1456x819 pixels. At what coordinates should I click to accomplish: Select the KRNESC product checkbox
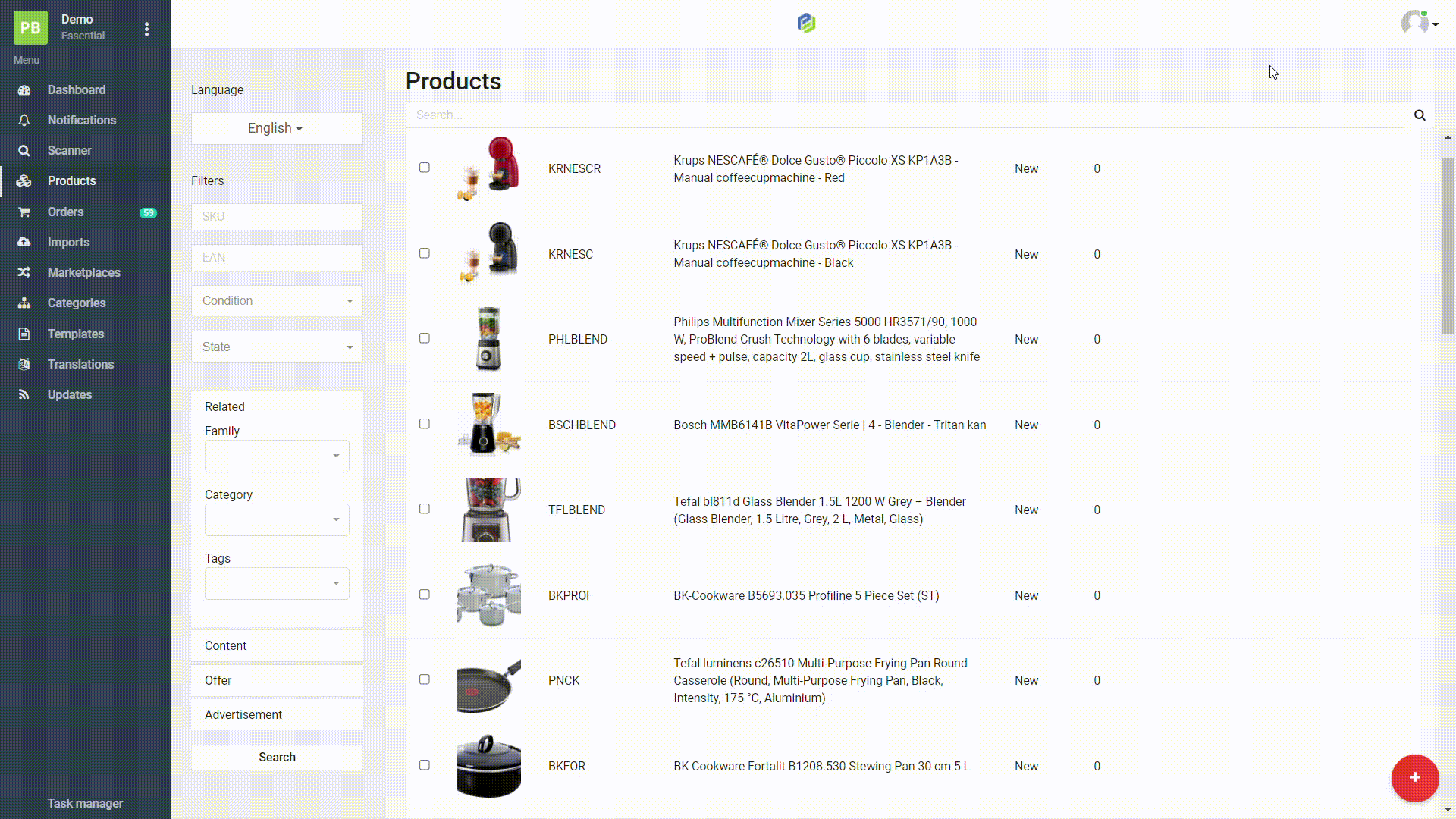pyautogui.click(x=425, y=253)
